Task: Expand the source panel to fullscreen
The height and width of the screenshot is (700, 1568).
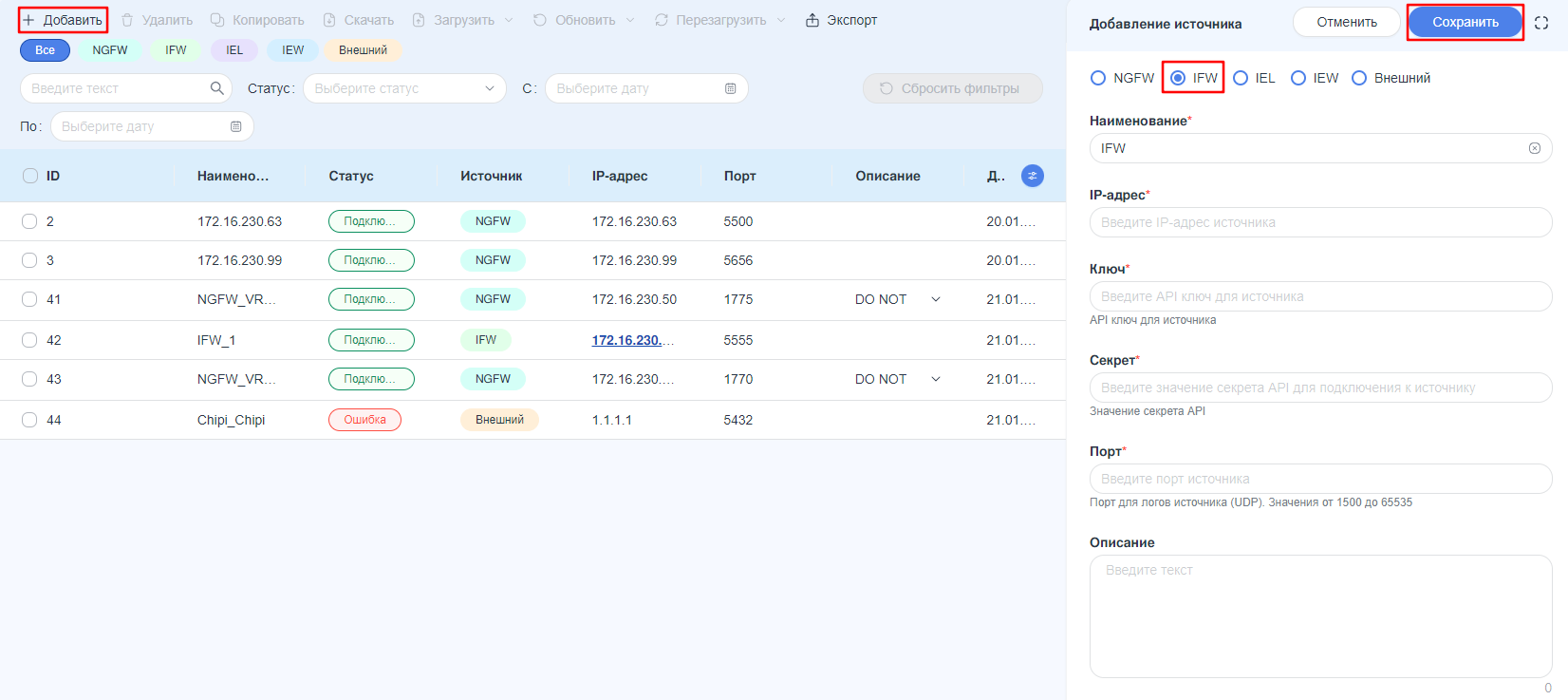Action: [x=1541, y=23]
